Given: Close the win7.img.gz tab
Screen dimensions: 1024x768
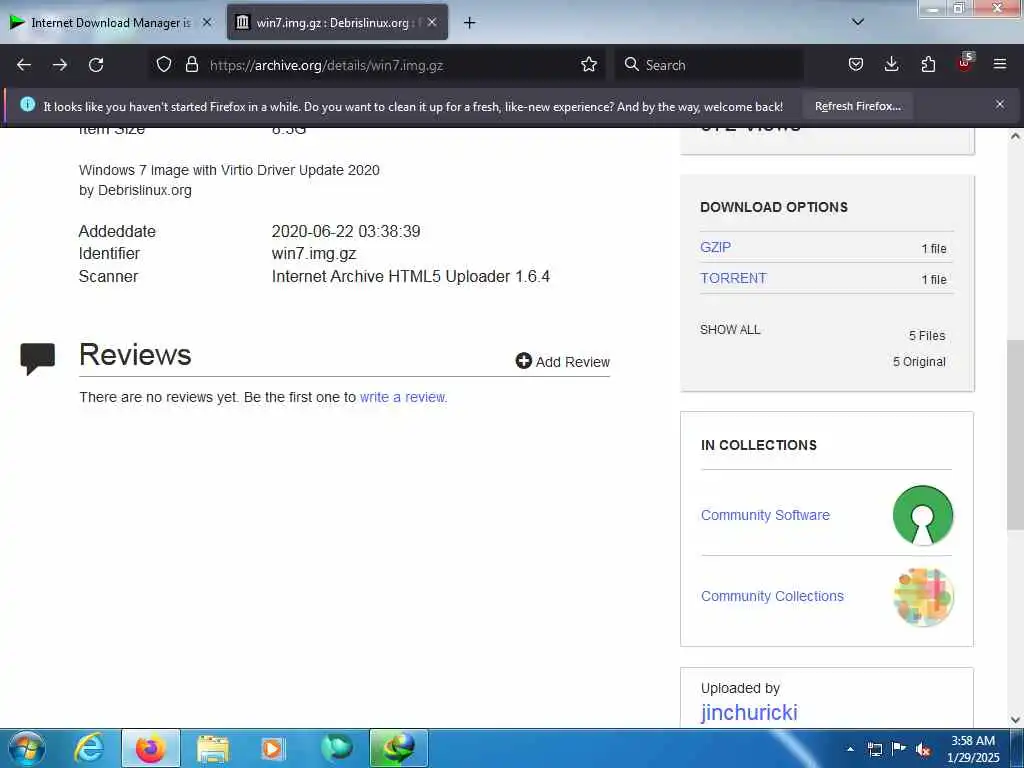Looking at the screenshot, I should pos(432,22).
